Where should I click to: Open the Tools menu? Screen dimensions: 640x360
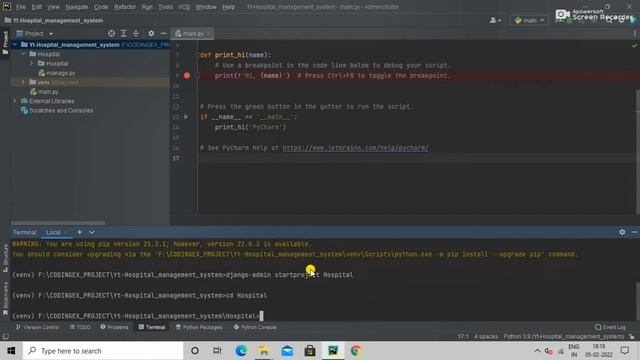pyautogui.click(x=165, y=7)
